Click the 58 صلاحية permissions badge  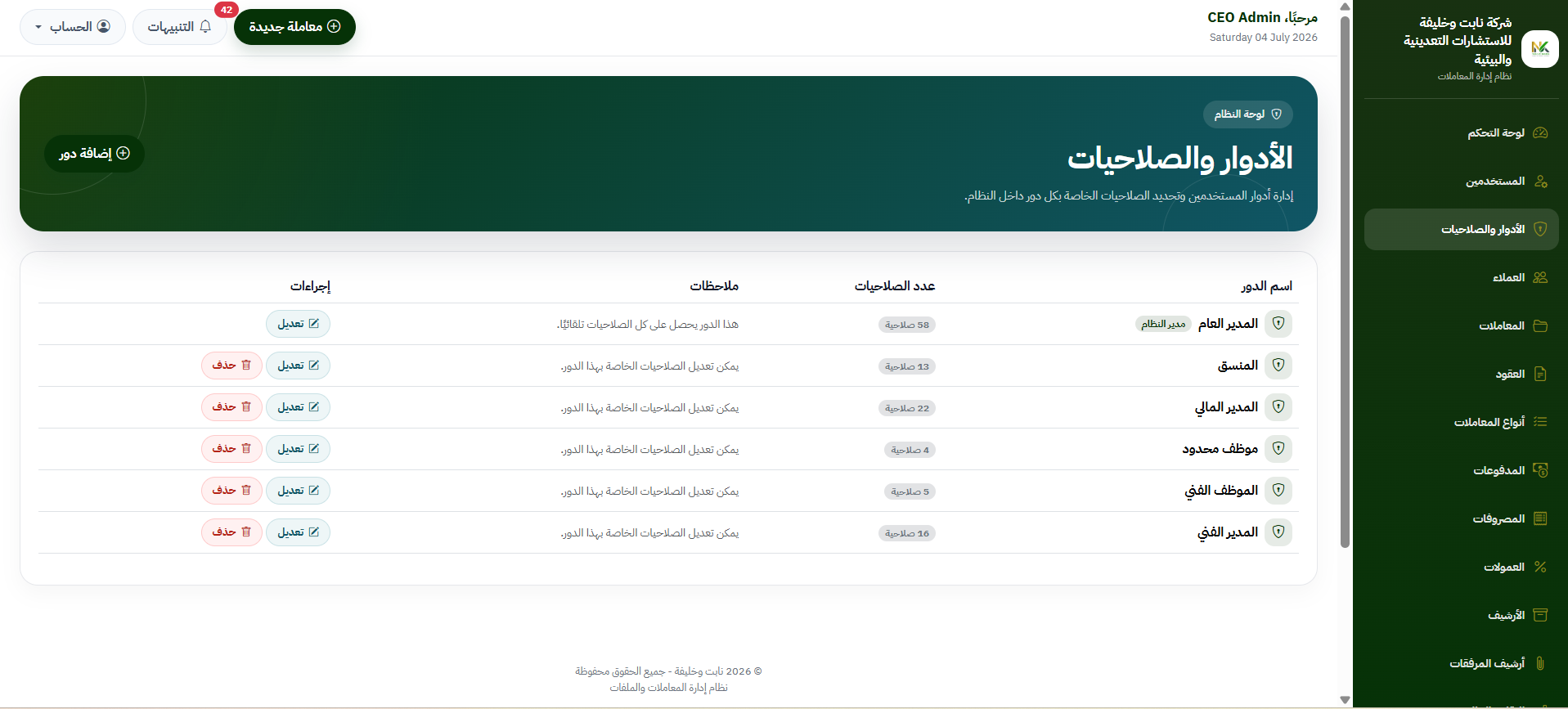click(907, 325)
